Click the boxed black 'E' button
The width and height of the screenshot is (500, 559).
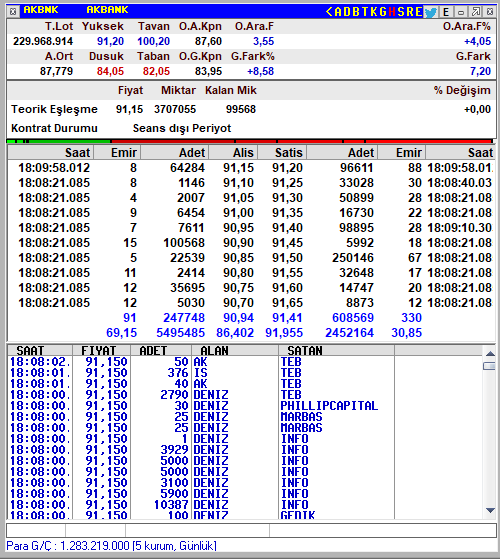[x=446, y=12]
